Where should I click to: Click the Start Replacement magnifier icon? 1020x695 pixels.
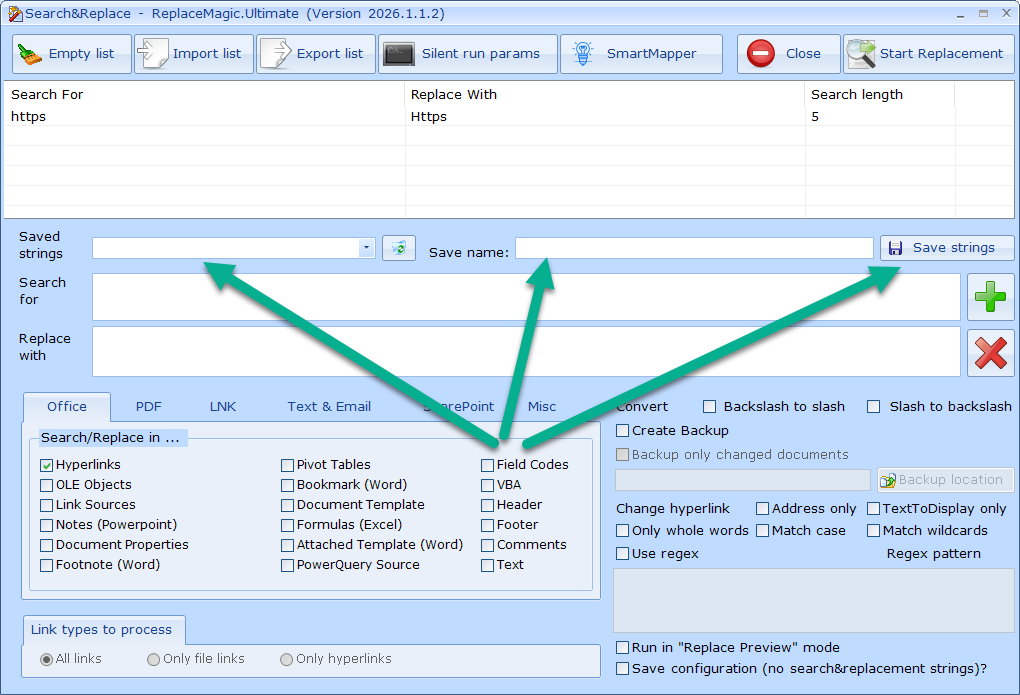(x=861, y=53)
